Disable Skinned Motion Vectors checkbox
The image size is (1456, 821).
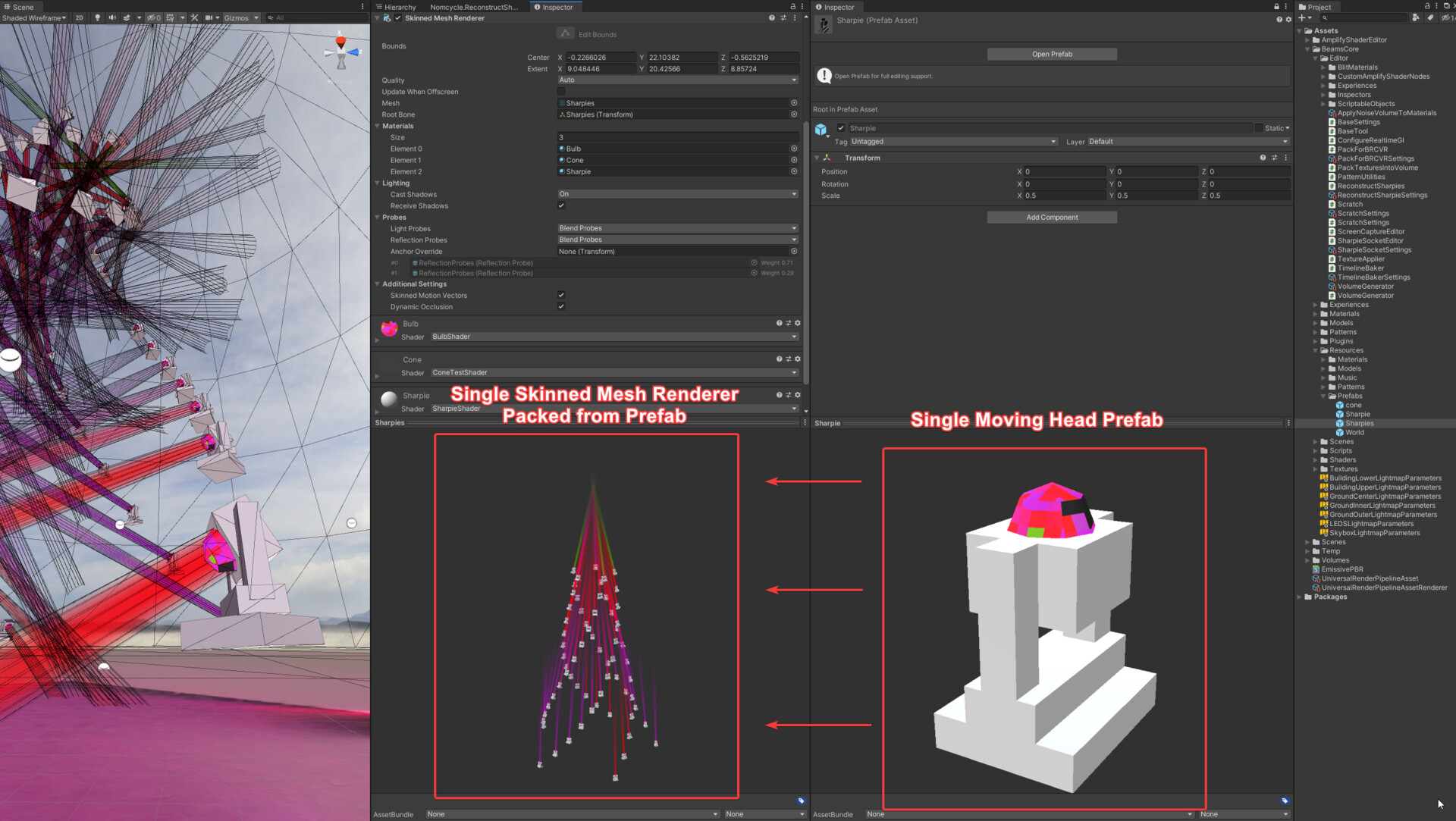(561, 295)
